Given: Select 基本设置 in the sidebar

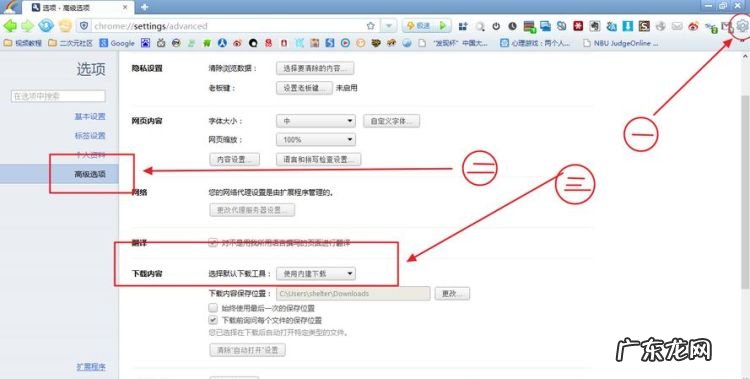Looking at the screenshot, I should click(90, 116).
